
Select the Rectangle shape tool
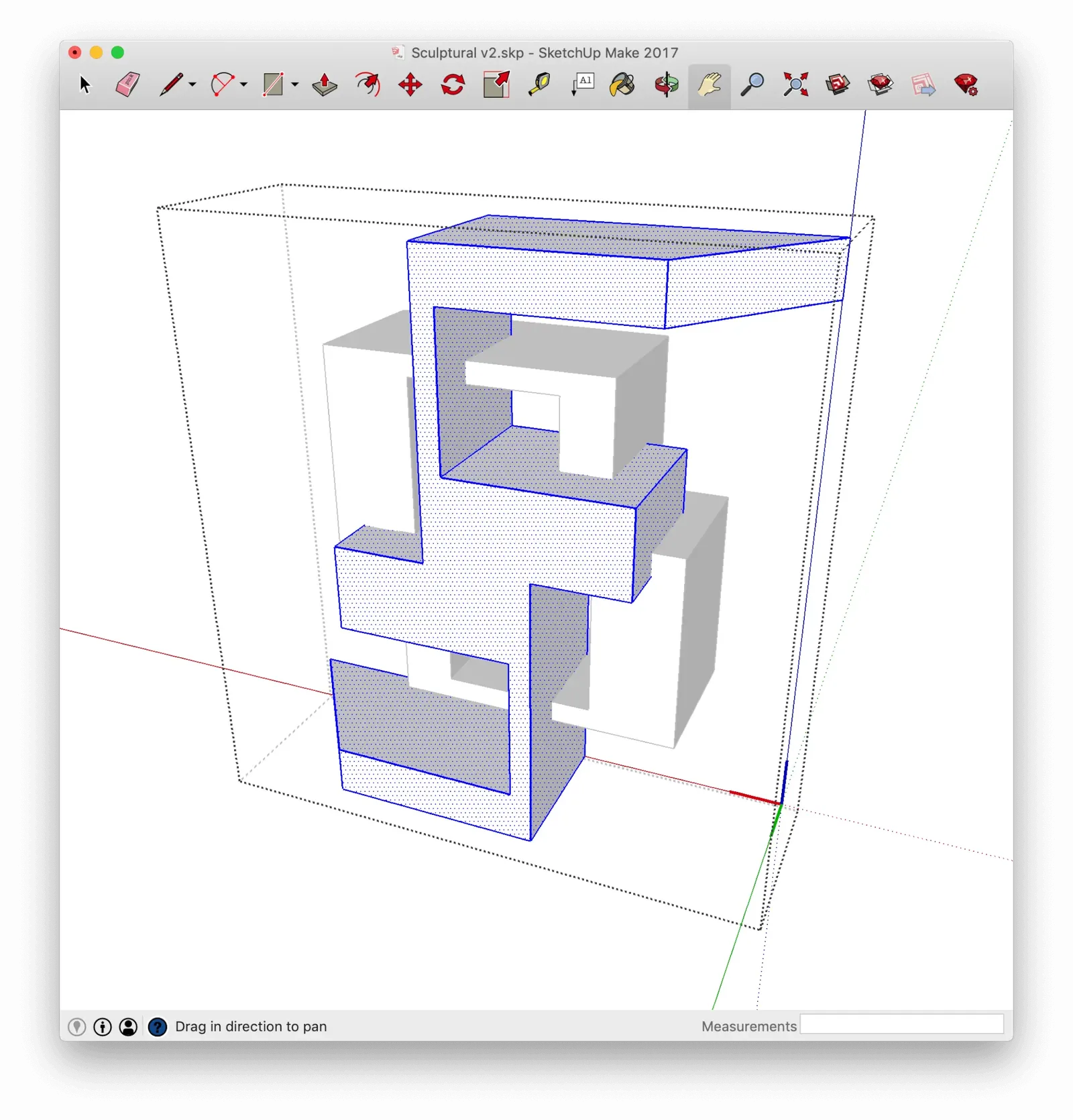273,85
